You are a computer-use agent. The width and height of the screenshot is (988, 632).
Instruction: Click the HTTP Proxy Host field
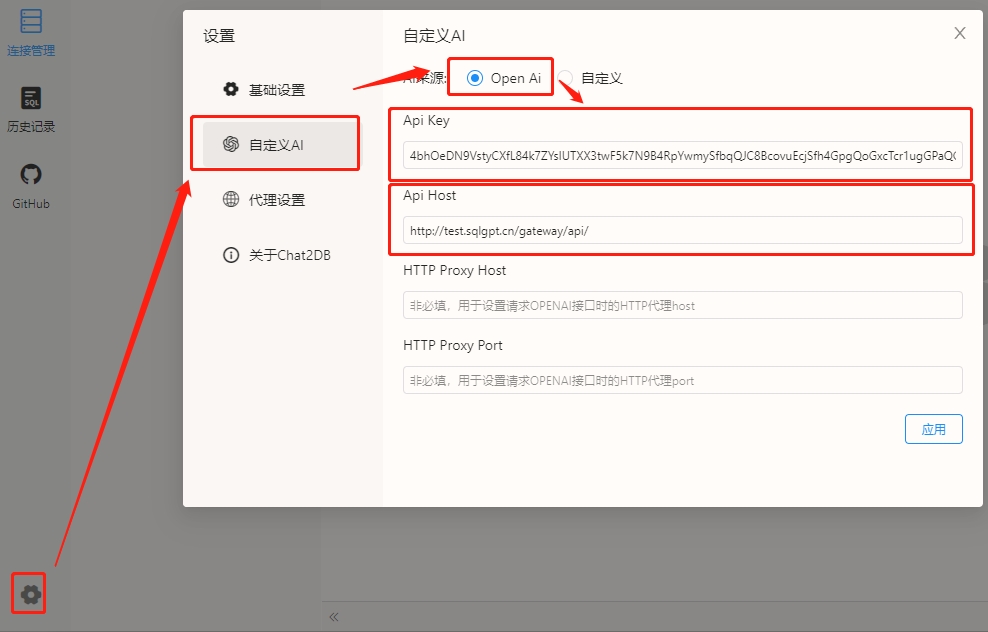point(682,305)
